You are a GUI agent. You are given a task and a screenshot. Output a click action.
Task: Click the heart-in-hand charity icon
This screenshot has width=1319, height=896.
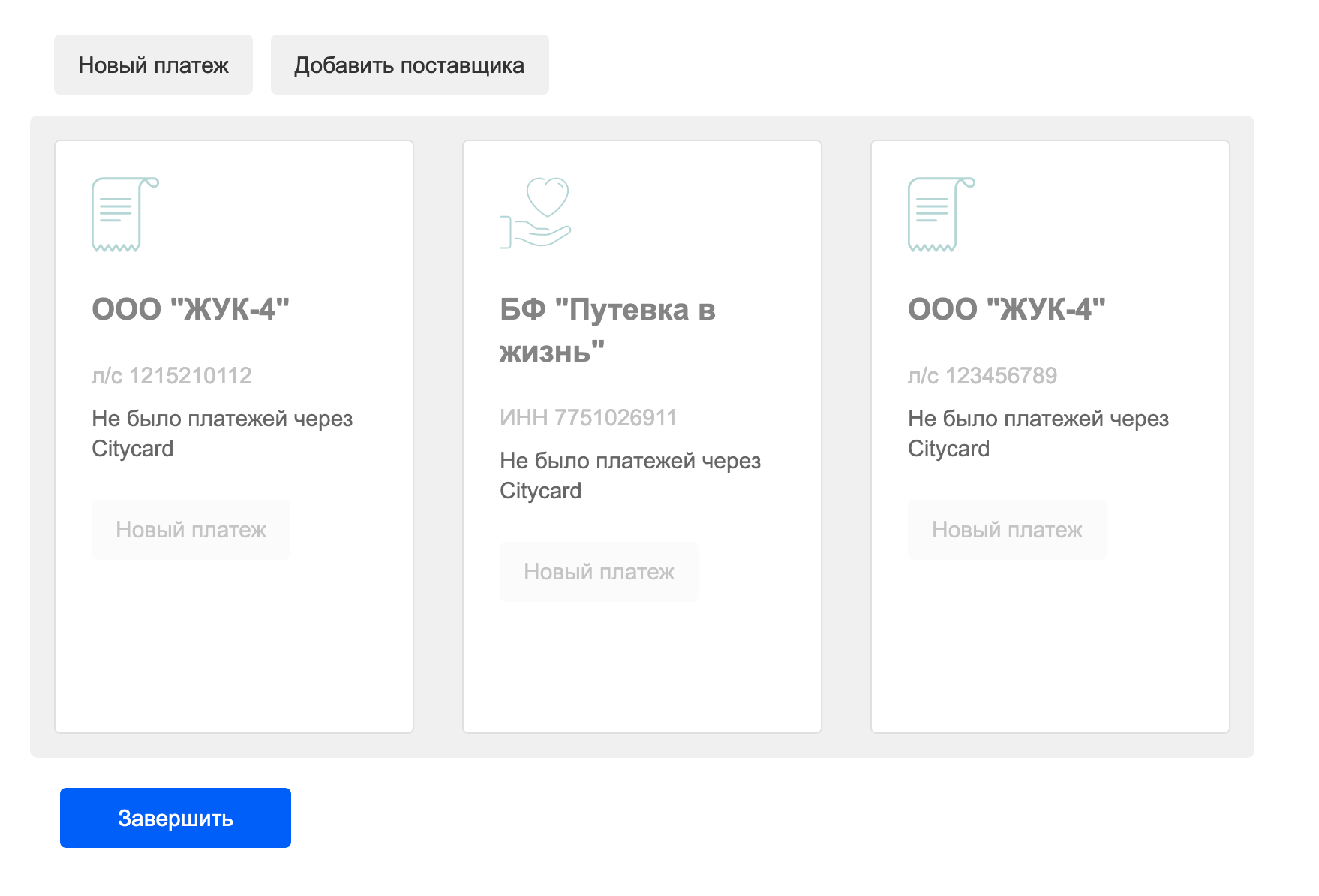tap(536, 212)
